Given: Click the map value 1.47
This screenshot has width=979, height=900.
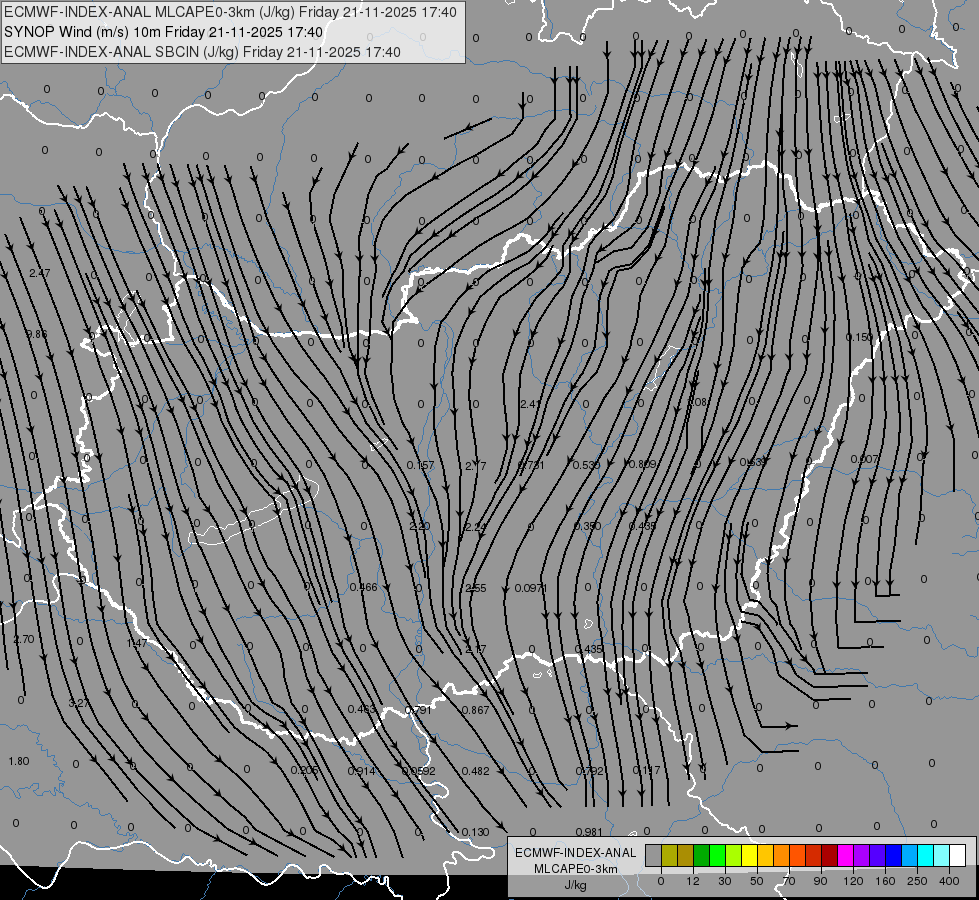Looking at the screenshot, I should (x=137, y=643).
